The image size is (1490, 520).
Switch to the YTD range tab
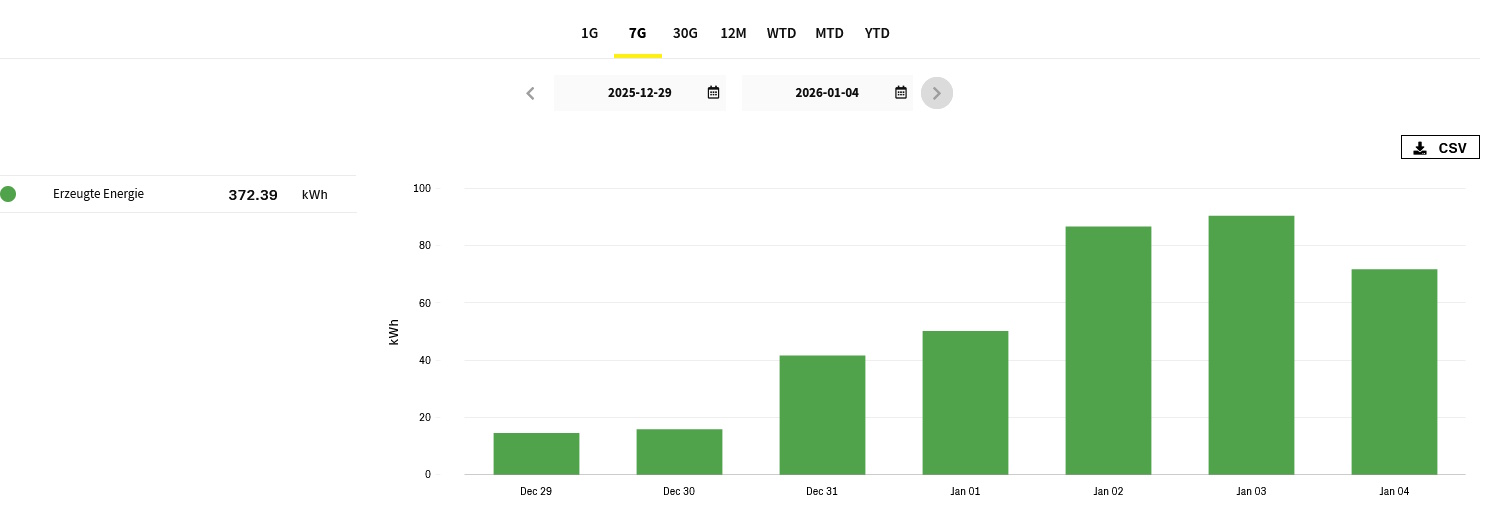point(877,33)
